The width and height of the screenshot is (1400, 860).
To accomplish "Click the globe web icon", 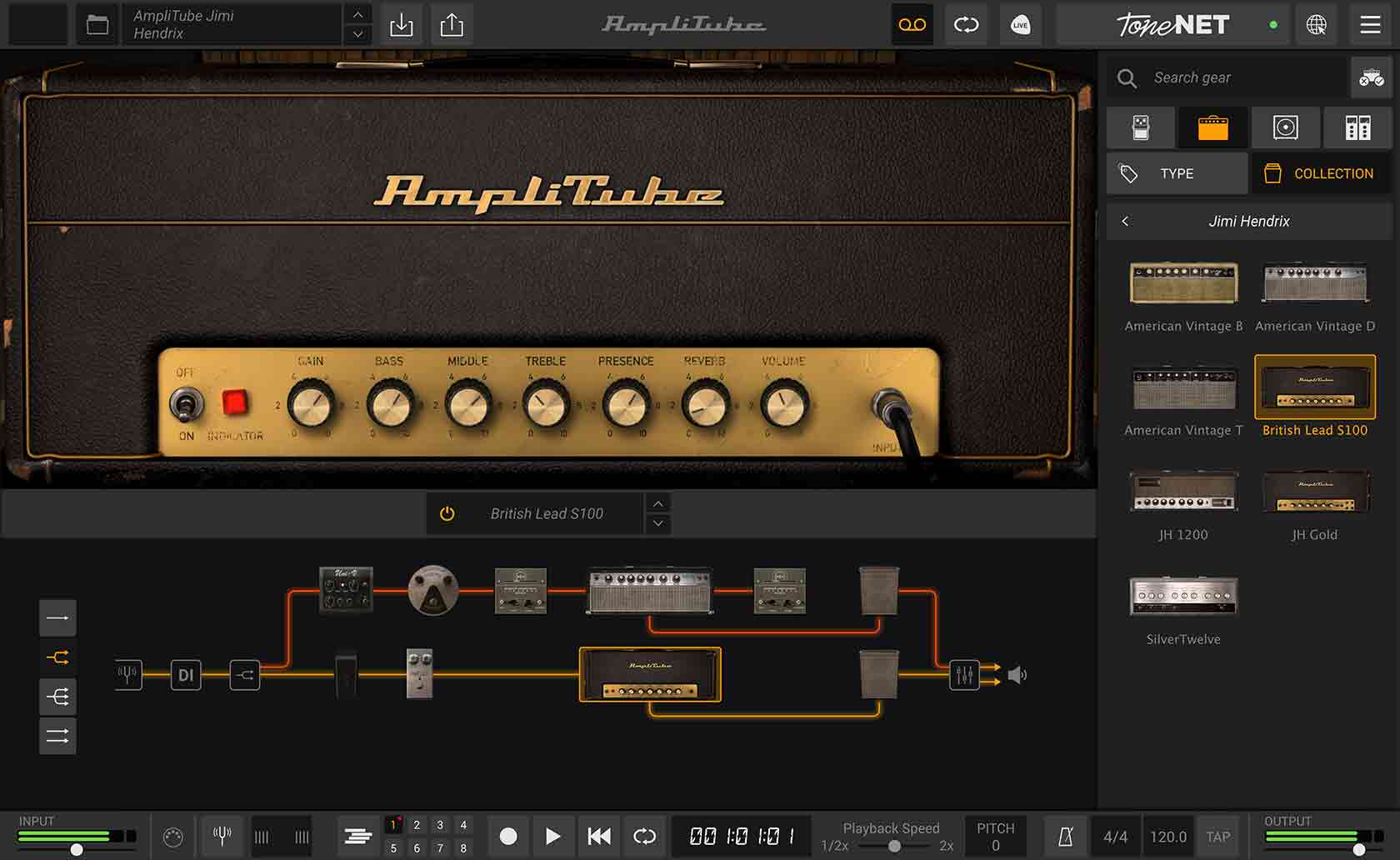I will 1317,25.
